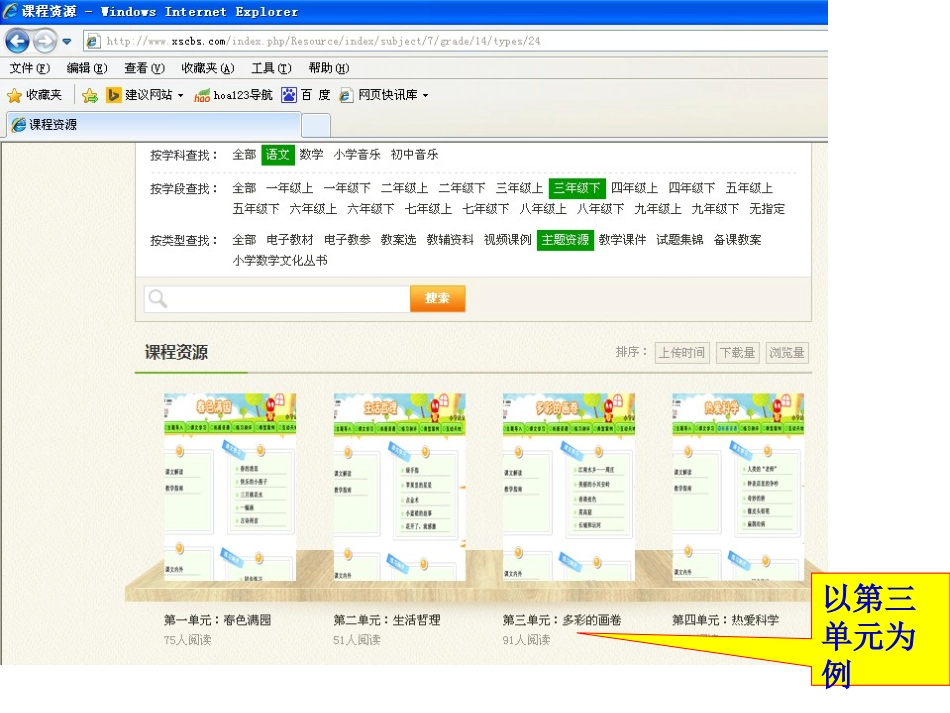Filter subject by 全部 in 按学科查找

pos(244,155)
